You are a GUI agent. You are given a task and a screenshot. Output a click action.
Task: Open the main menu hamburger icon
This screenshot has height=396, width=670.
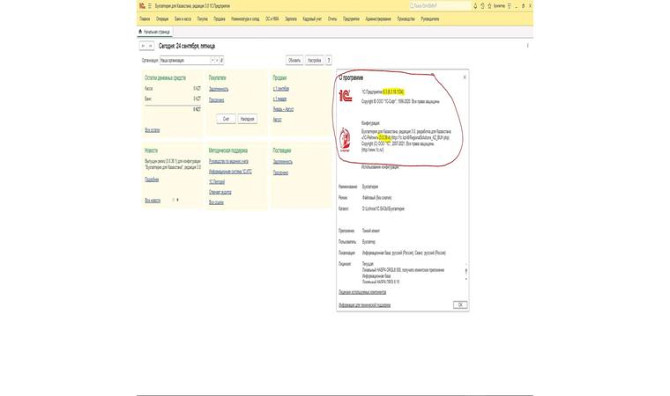pos(150,6)
